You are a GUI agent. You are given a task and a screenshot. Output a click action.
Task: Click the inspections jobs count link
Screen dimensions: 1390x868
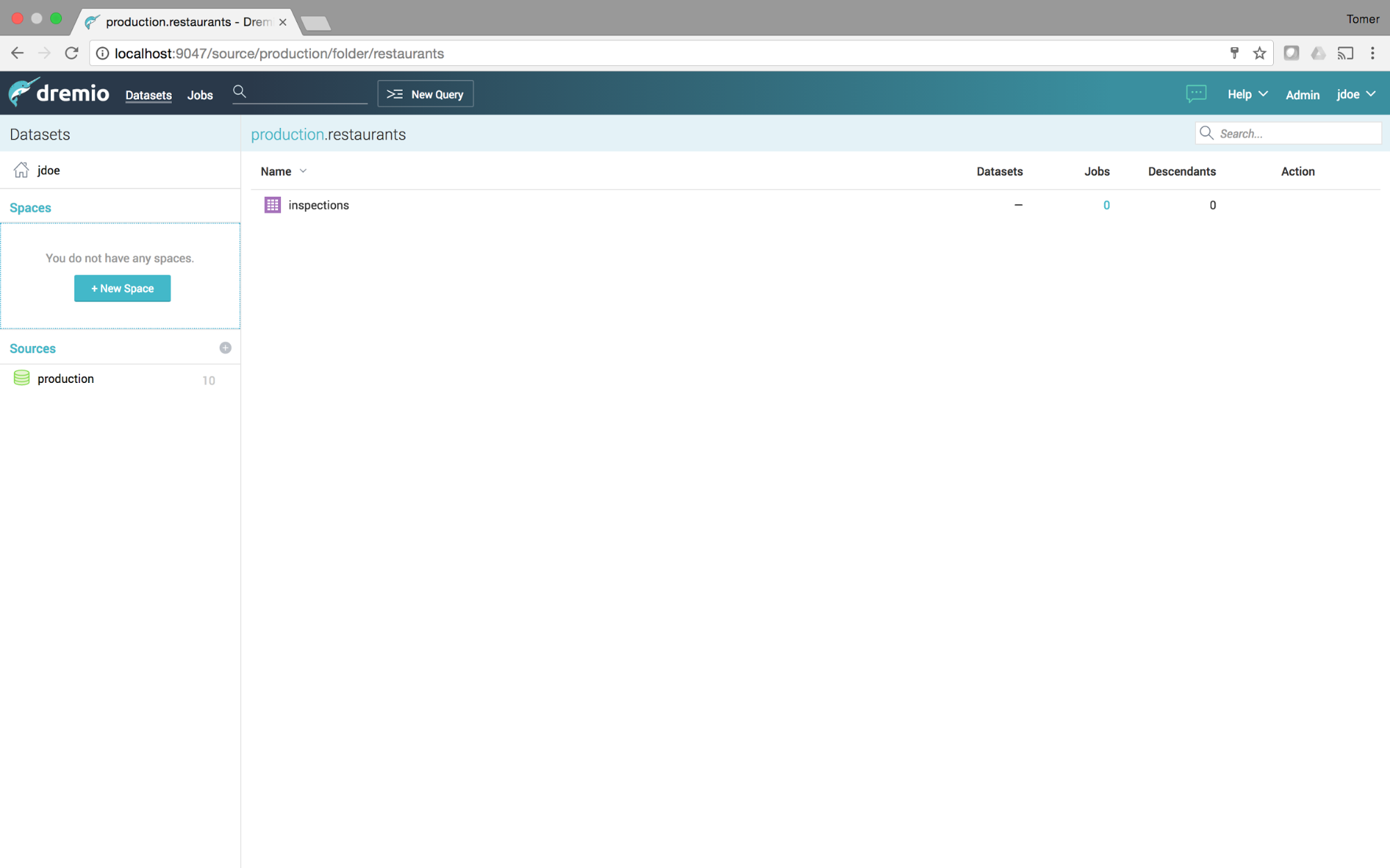1106,205
